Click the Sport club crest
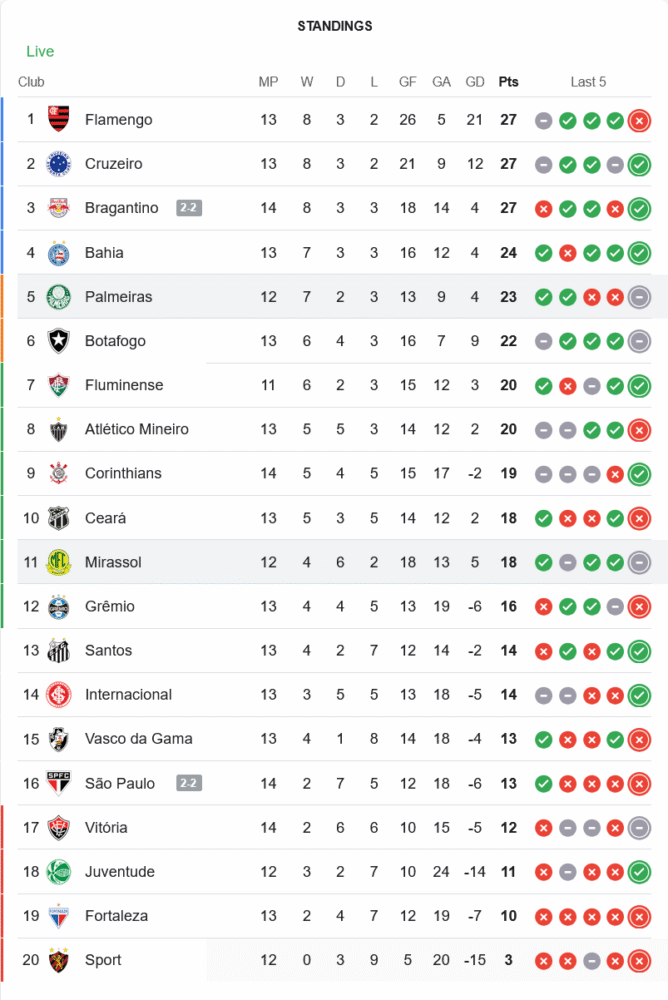This screenshot has width=668, height=1000. pyautogui.click(x=59, y=960)
